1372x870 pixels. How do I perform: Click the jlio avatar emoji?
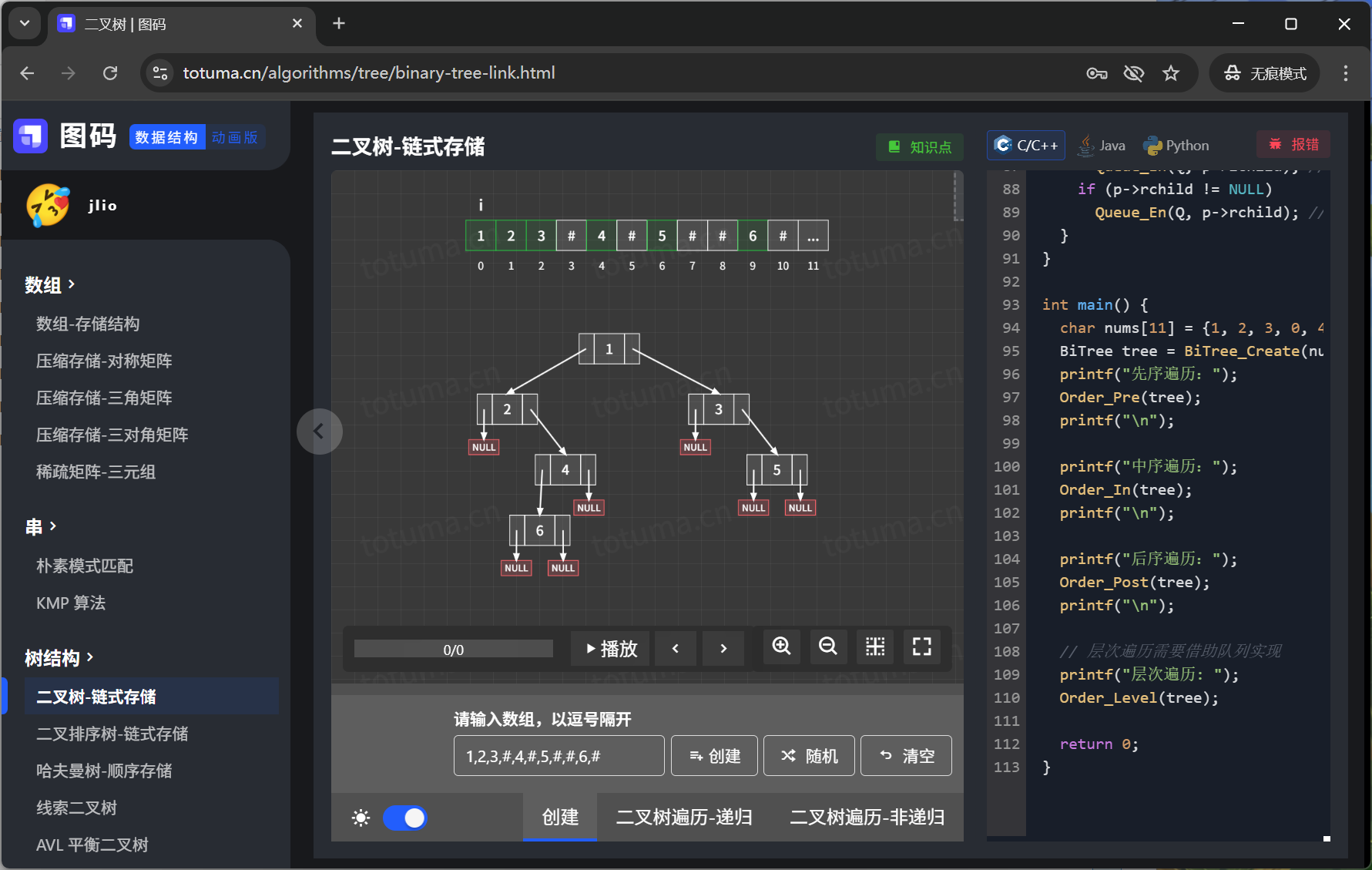point(48,206)
